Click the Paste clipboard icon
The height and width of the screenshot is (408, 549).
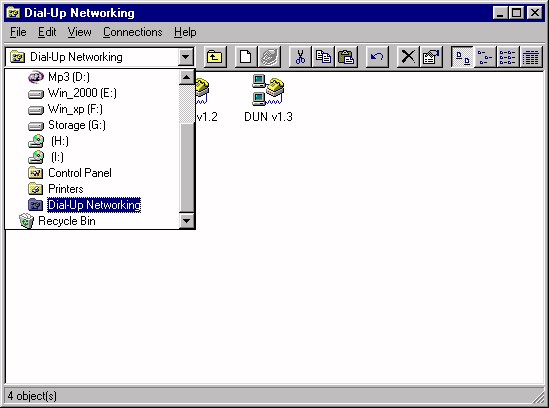(346, 57)
